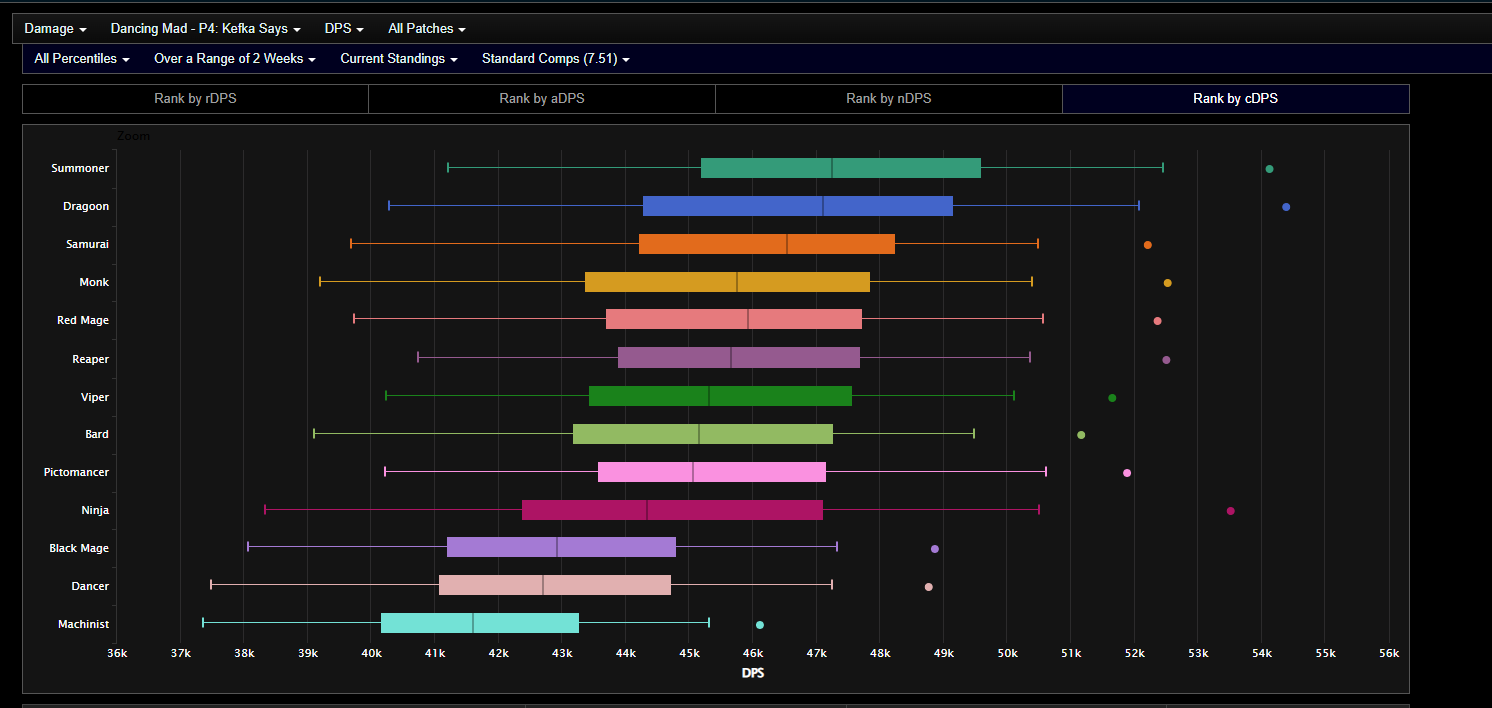Click the Black Mage lavender box bar
This screenshot has width=1492, height=708.
(x=561, y=547)
